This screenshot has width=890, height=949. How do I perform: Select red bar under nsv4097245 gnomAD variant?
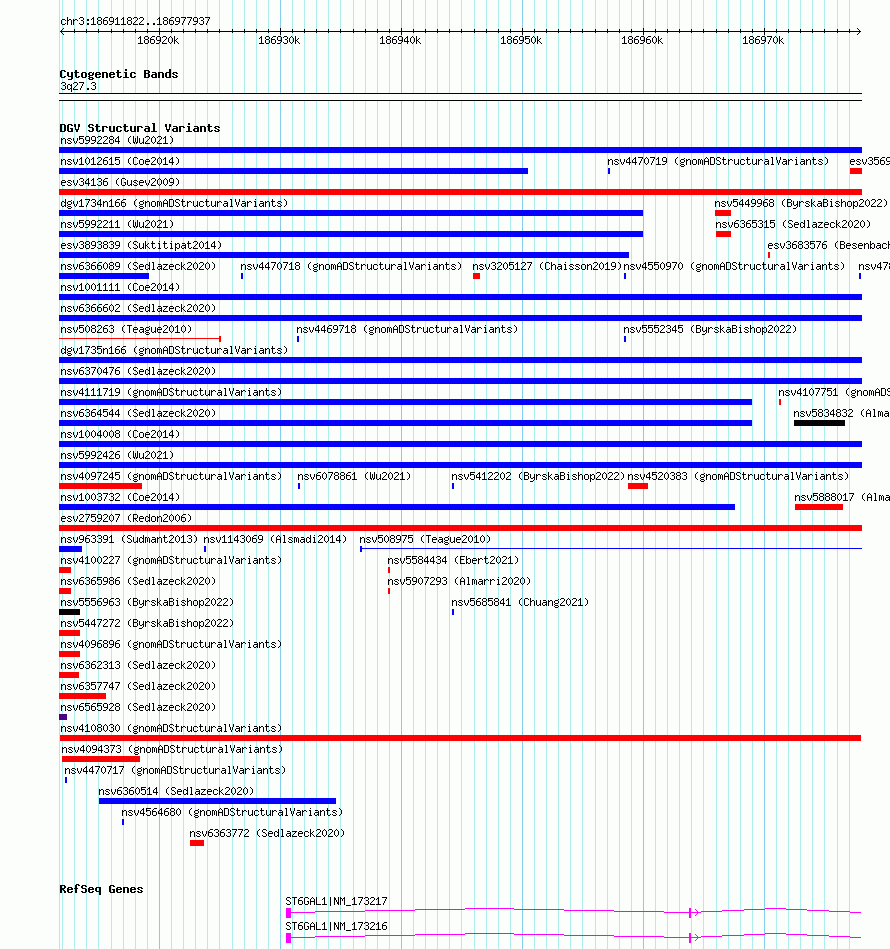[x=100, y=486]
